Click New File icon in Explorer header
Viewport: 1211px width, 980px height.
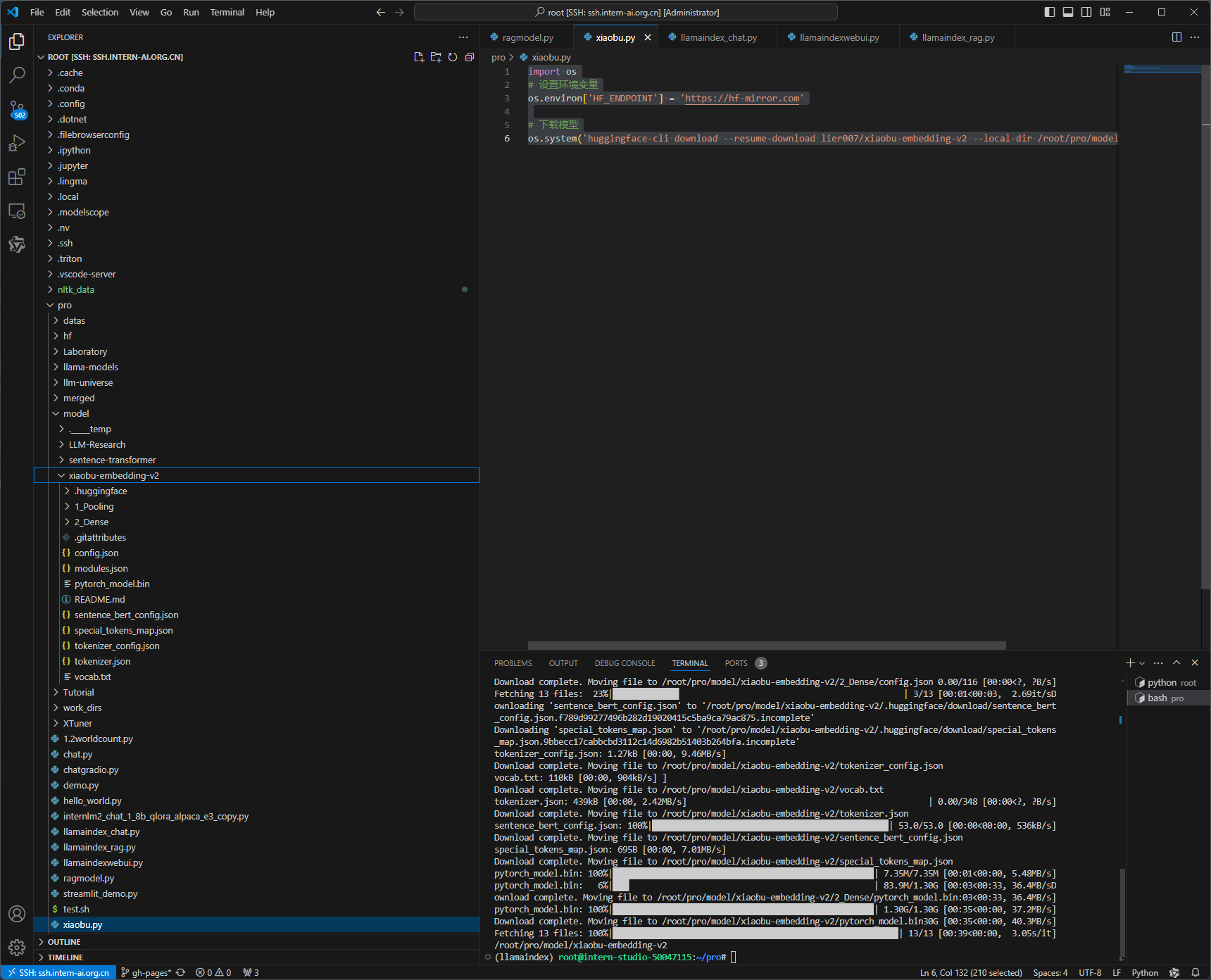click(x=419, y=57)
